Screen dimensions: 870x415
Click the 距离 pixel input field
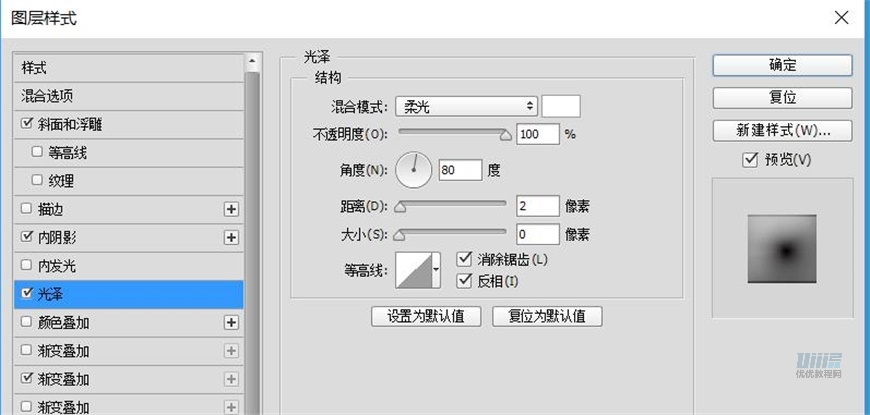[x=537, y=206]
